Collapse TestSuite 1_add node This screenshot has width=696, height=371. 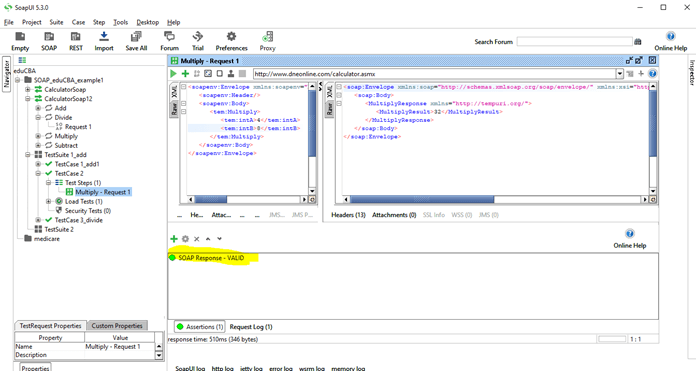[28, 155]
